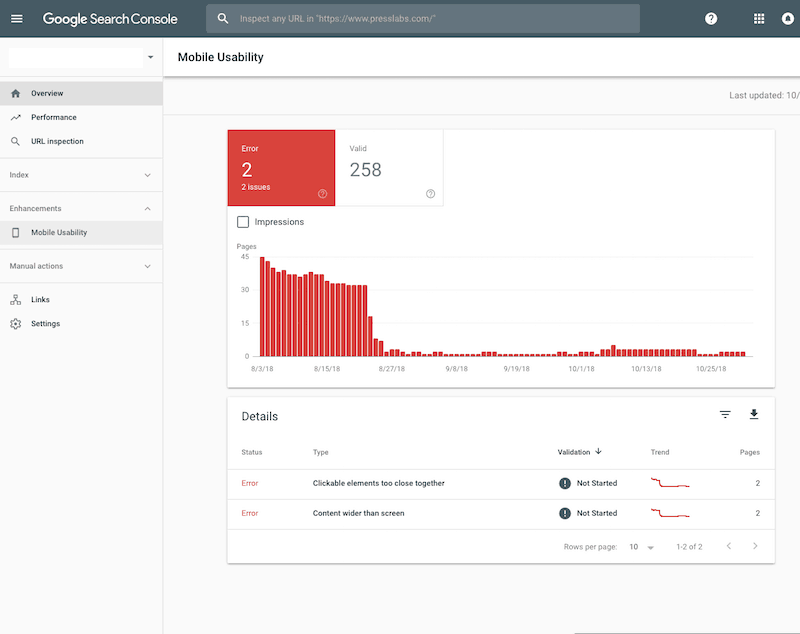
Task: Select the Valid 258 summary card
Action: point(389,168)
